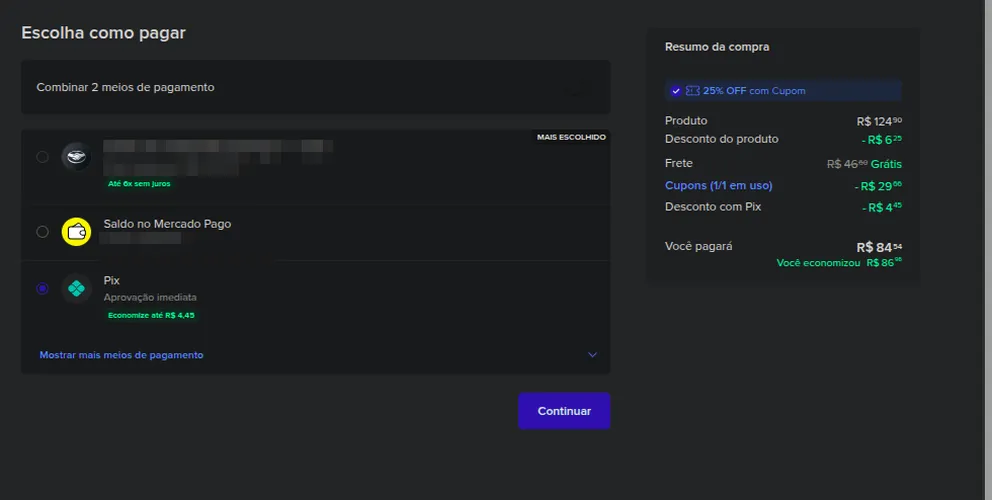This screenshot has height=500, width=992.
Task: Click the green Pix diamond icon
Action: click(77, 289)
